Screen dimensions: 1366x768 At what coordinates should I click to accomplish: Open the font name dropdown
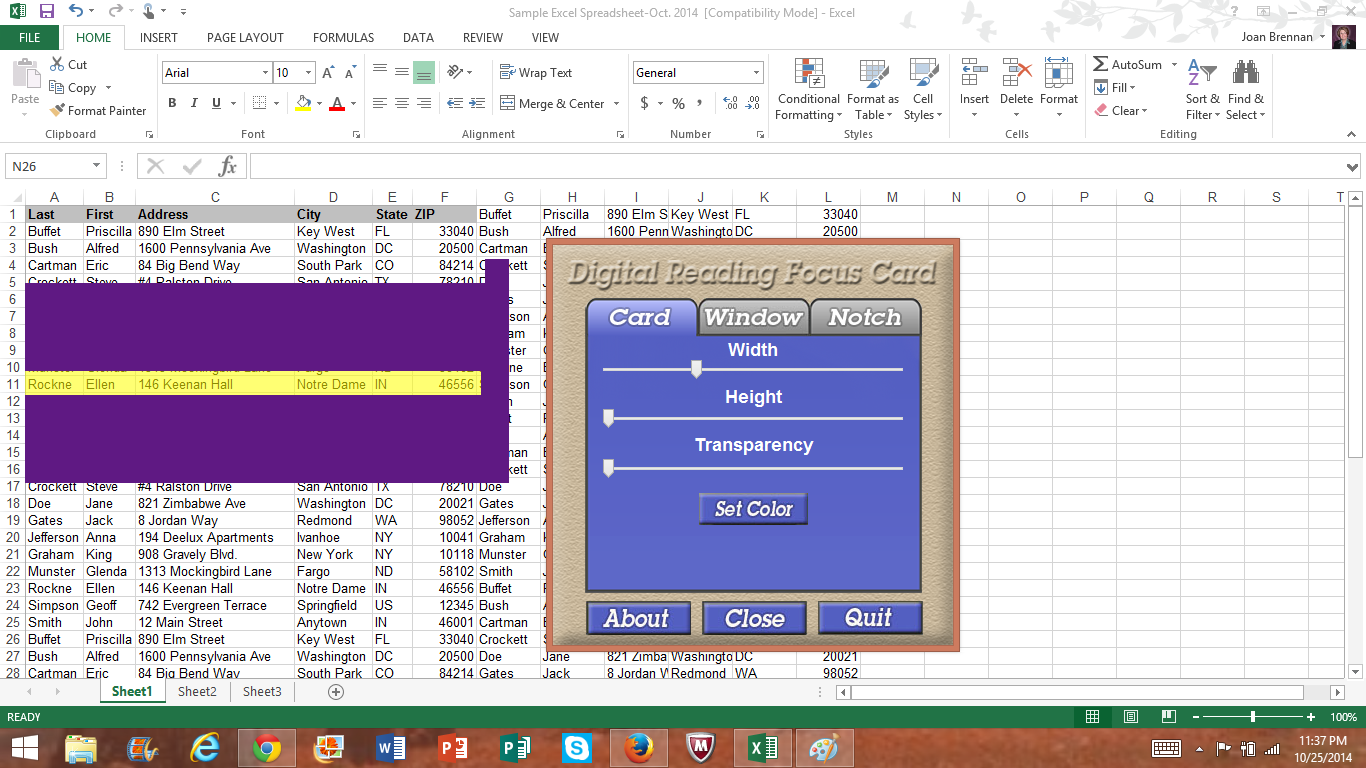[x=264, y=72]
